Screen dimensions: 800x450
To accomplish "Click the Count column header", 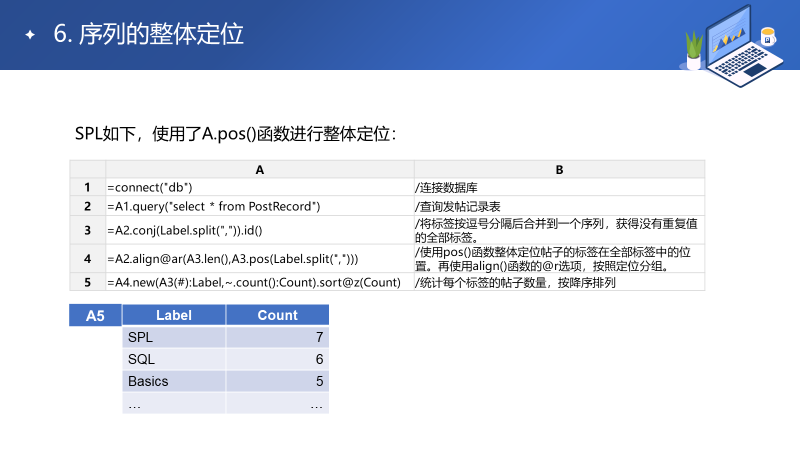I will tap(278, 315).
